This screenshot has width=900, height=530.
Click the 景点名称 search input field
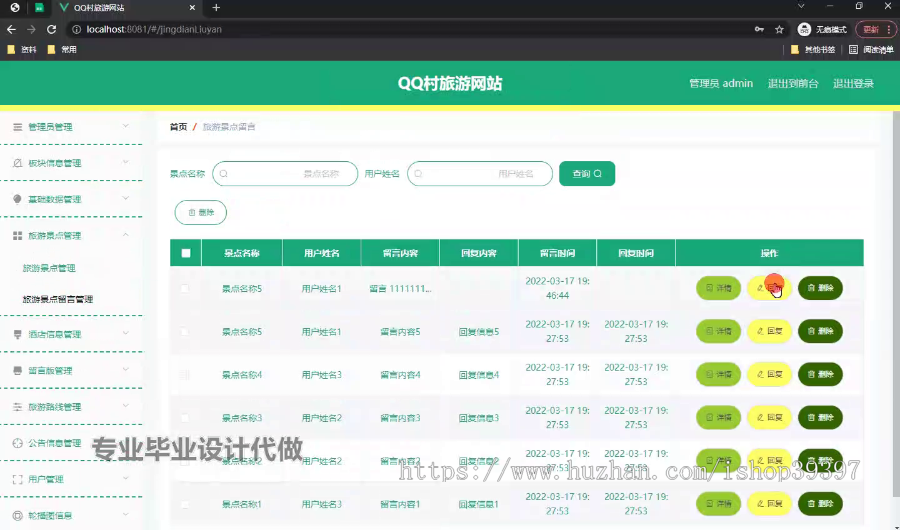click(285, 173)
